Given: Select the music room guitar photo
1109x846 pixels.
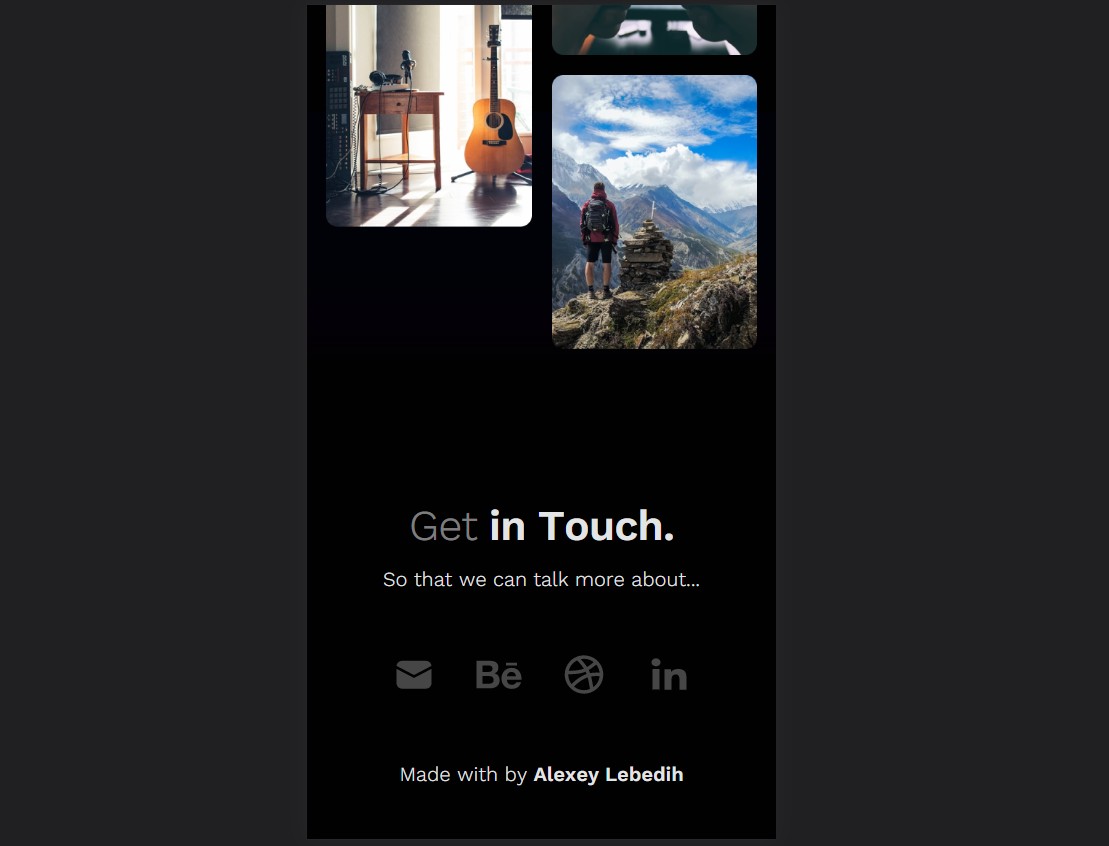Looking at the screenshot, I should (x=429, y=115).
